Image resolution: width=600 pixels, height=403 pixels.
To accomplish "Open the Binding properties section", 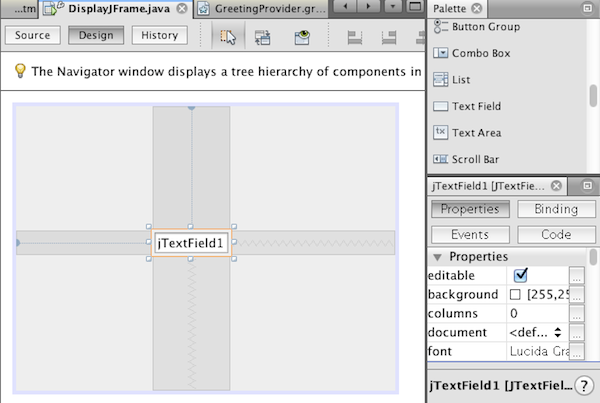I will 556,209.
